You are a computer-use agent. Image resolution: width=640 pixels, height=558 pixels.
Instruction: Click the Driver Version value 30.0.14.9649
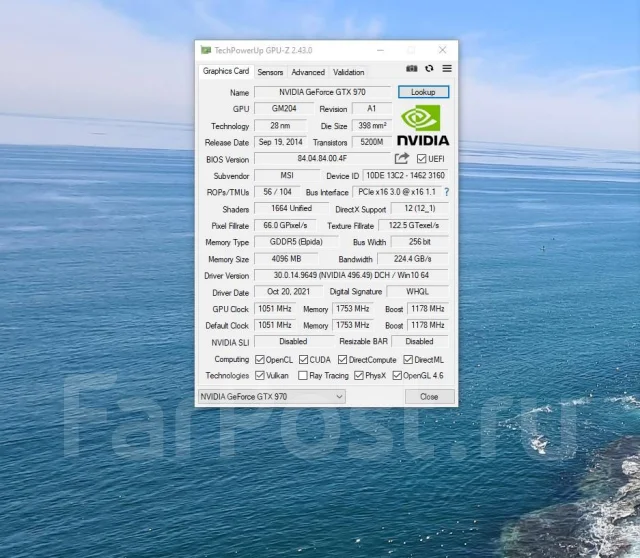[351, 275]
